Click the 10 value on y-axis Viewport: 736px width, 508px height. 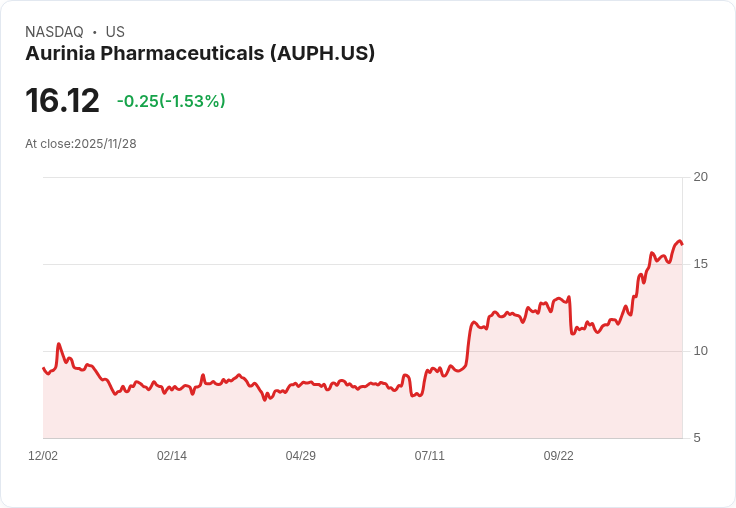pos(701,351)
